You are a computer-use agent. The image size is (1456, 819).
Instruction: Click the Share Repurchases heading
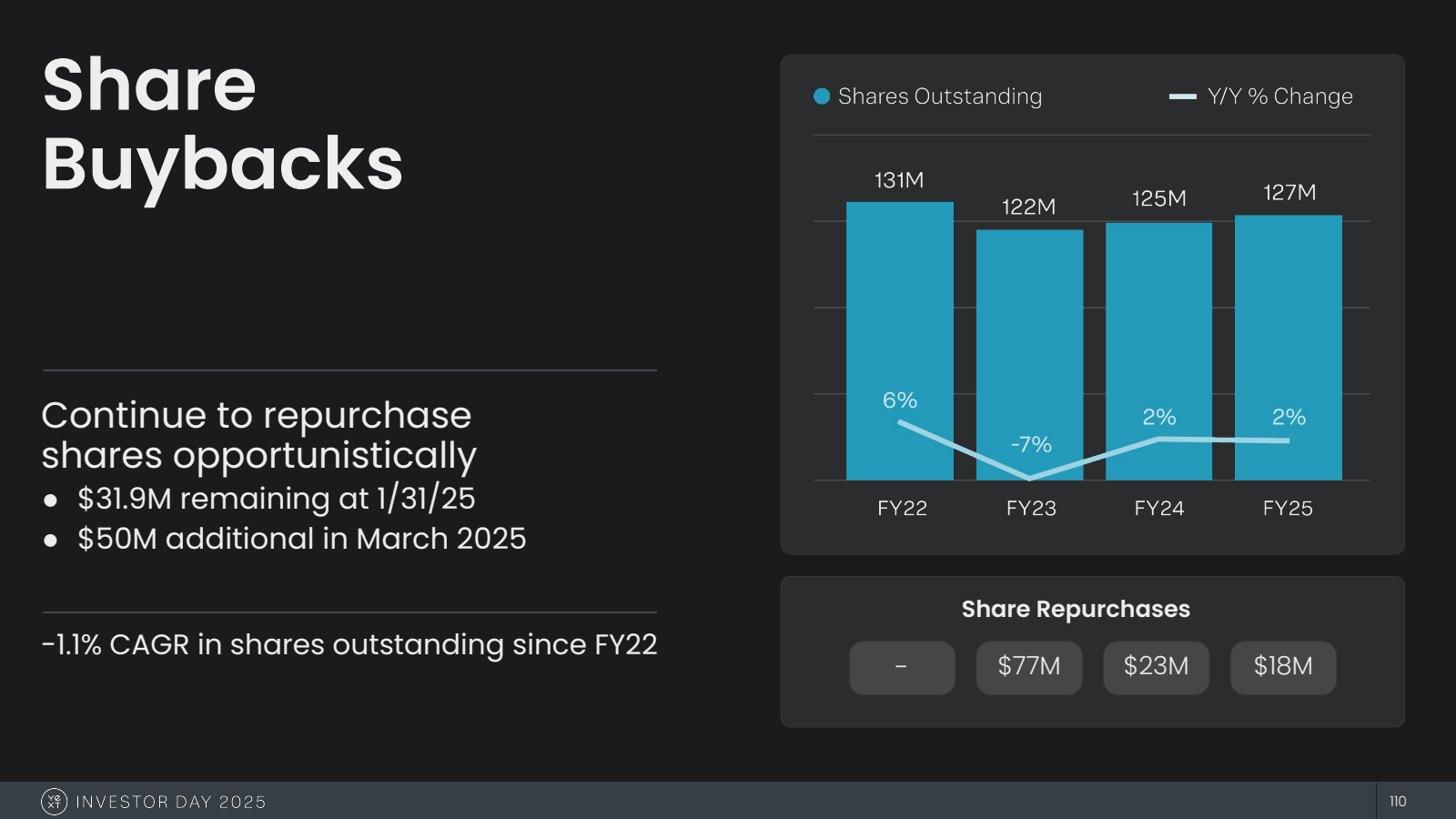(x=1076, y=609)
